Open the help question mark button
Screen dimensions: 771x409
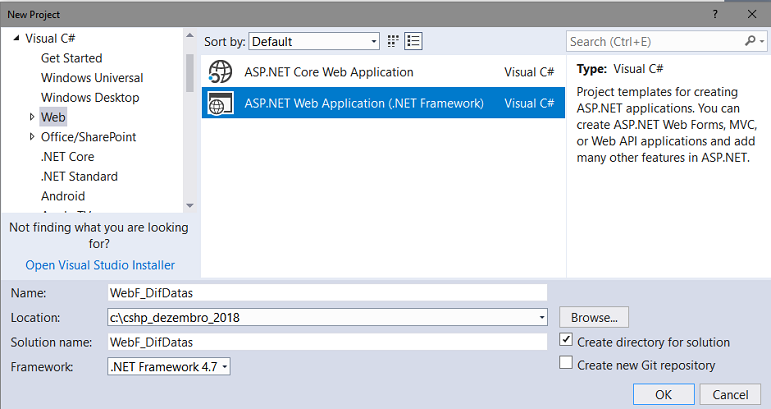715,14
